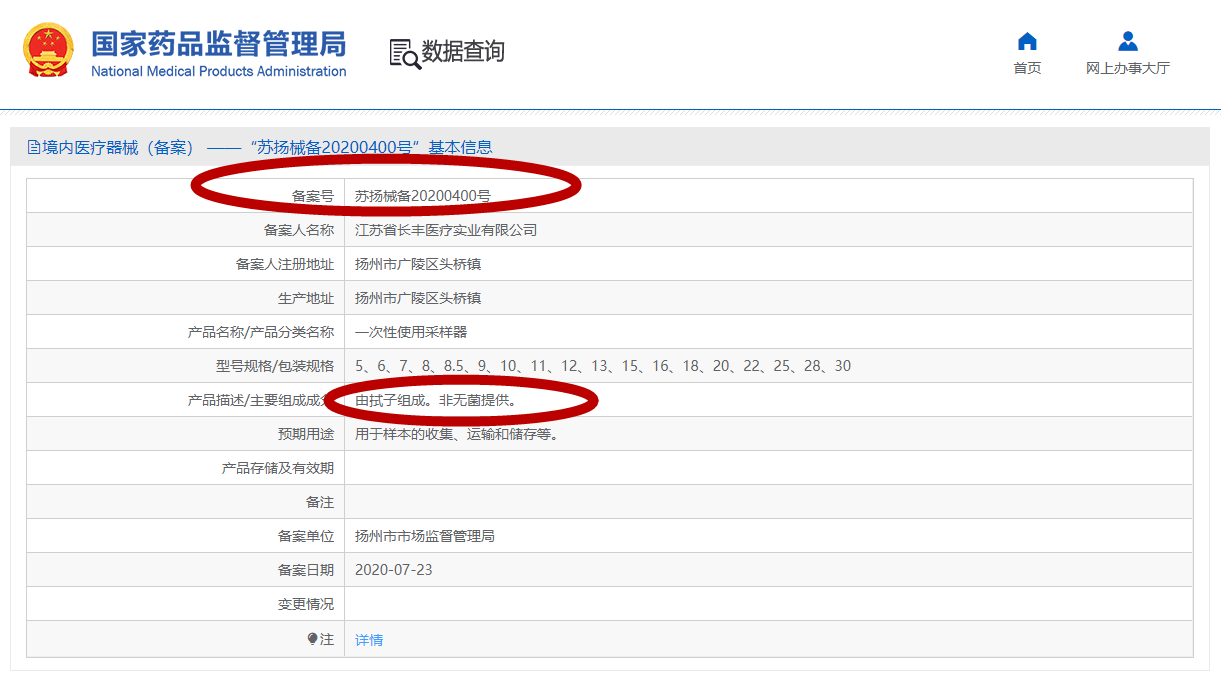Click the 备注 label
This screenshot has height=680, width=1221.
tap(320, 502)
